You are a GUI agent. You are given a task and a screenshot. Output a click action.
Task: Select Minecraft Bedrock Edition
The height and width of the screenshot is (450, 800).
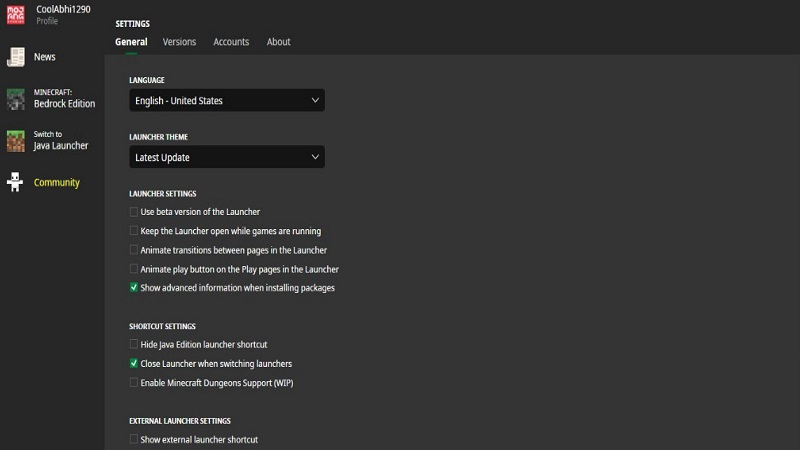pos(64,98)
